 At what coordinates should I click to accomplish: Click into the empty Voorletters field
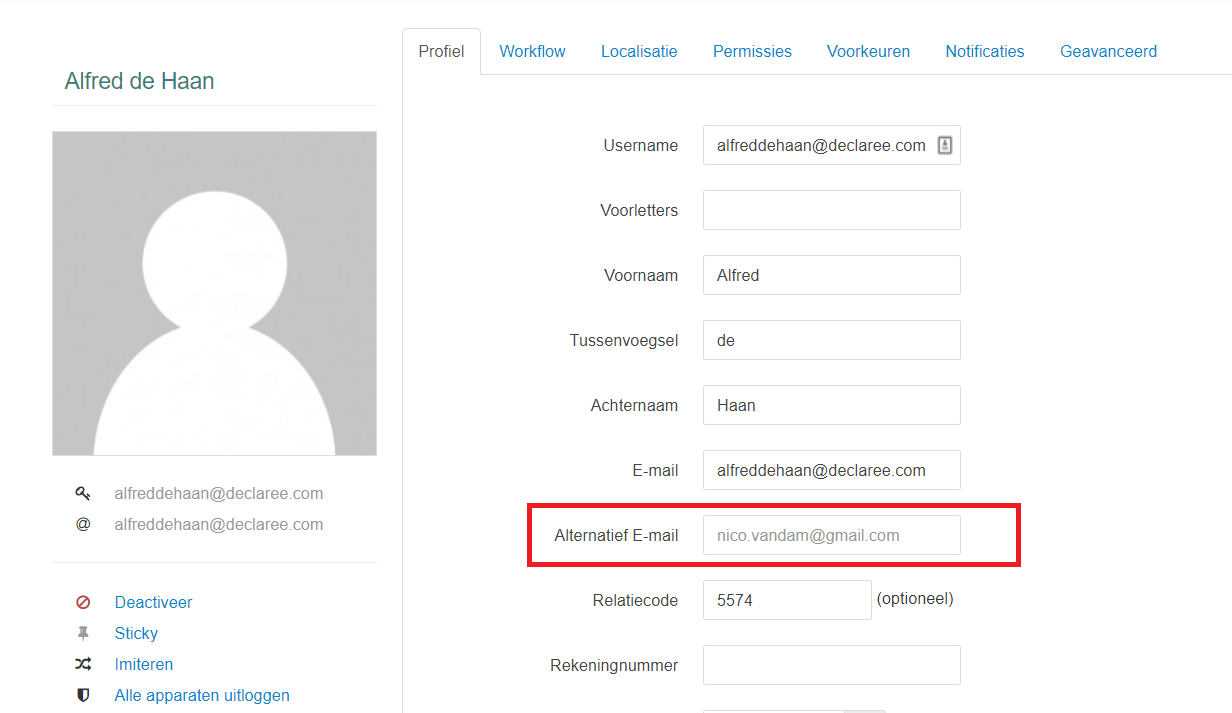pos(831,211)
